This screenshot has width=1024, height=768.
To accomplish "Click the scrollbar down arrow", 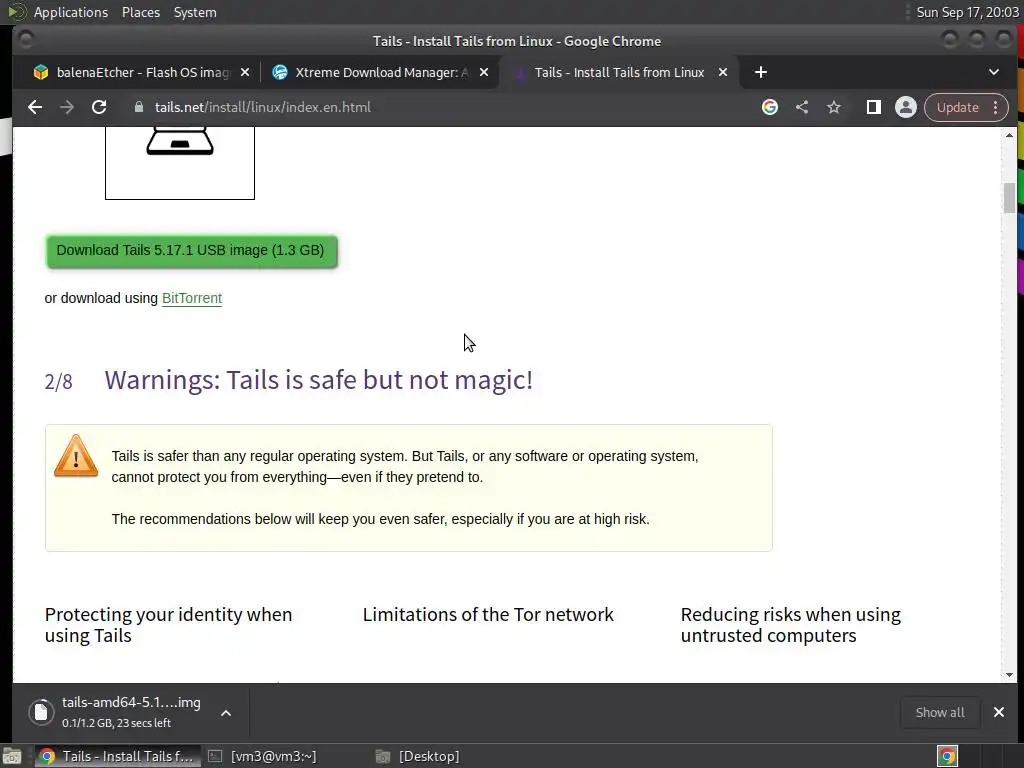I will point(1010,675).
